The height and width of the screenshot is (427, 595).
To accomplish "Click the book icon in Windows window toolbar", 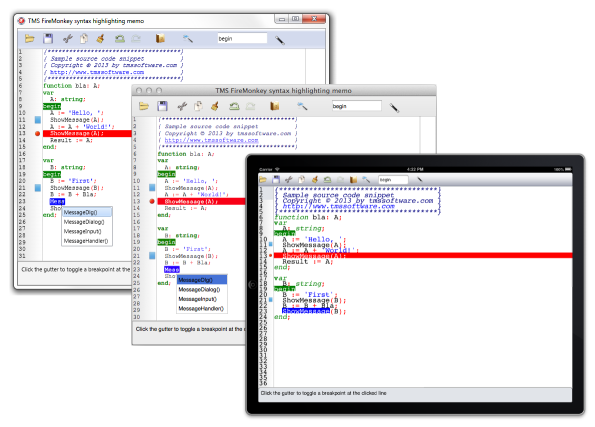I will [160, 38].
